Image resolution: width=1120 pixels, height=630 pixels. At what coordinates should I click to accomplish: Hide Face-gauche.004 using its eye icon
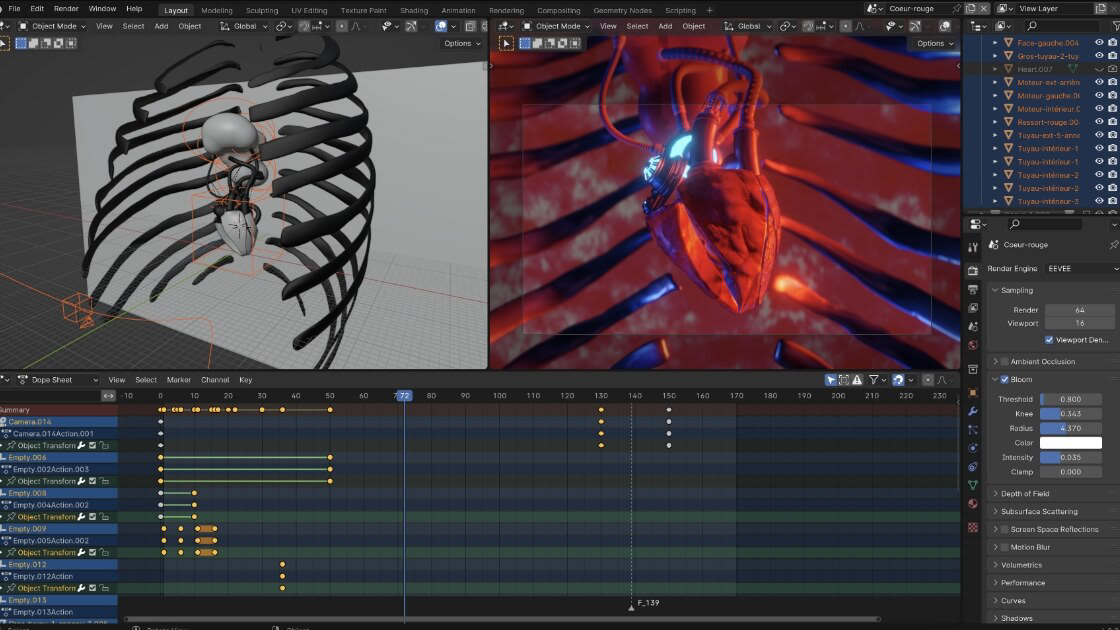tap(1099, 43)
